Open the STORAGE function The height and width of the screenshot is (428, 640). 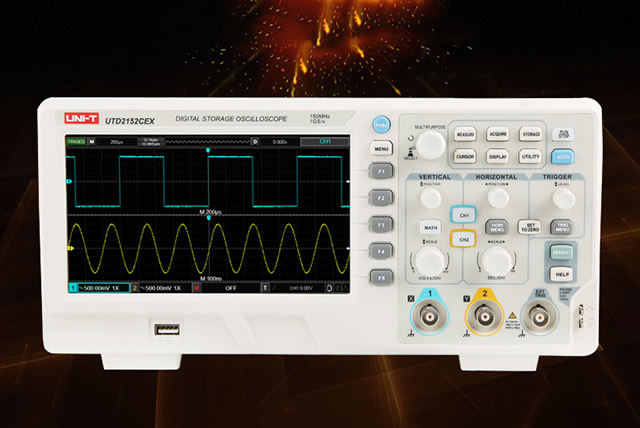click(530, 133)
